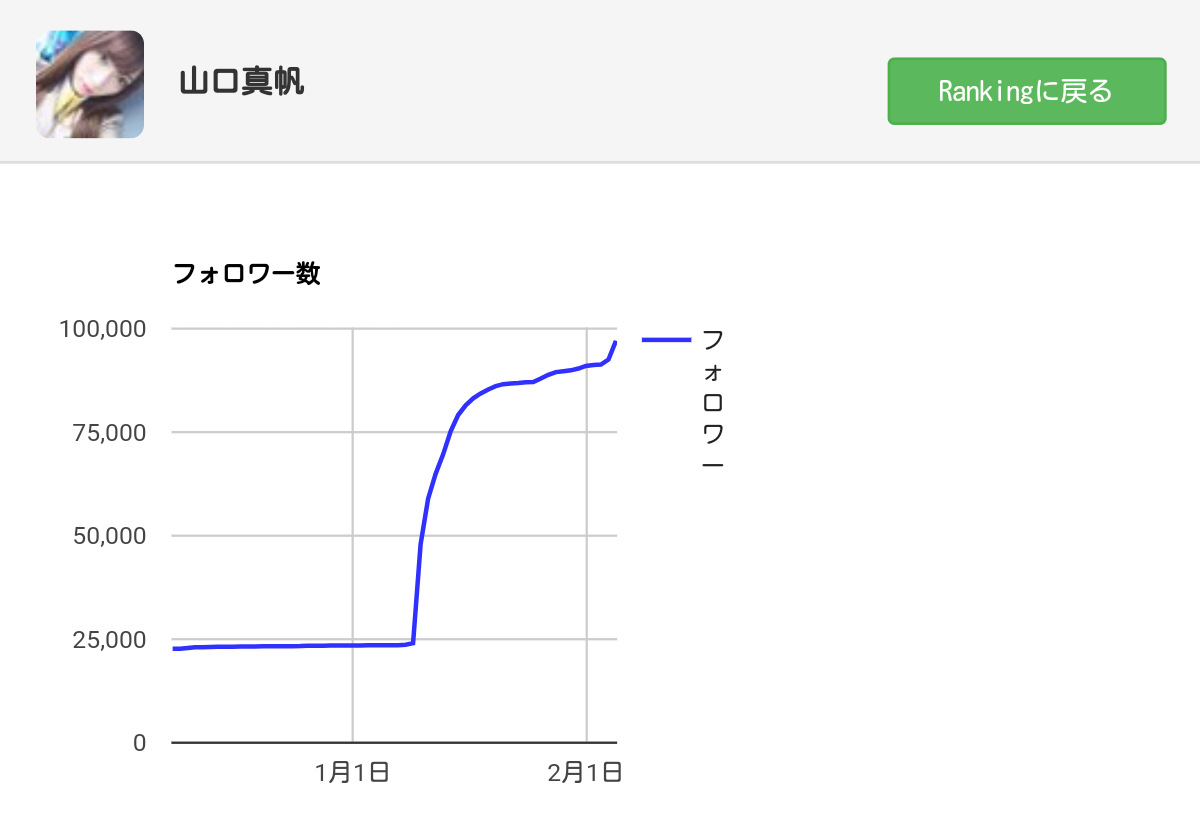This screenshot has height=818, width=1200.
Task: Click the 1月1日 x-axis date label
Action: (352, 772)
